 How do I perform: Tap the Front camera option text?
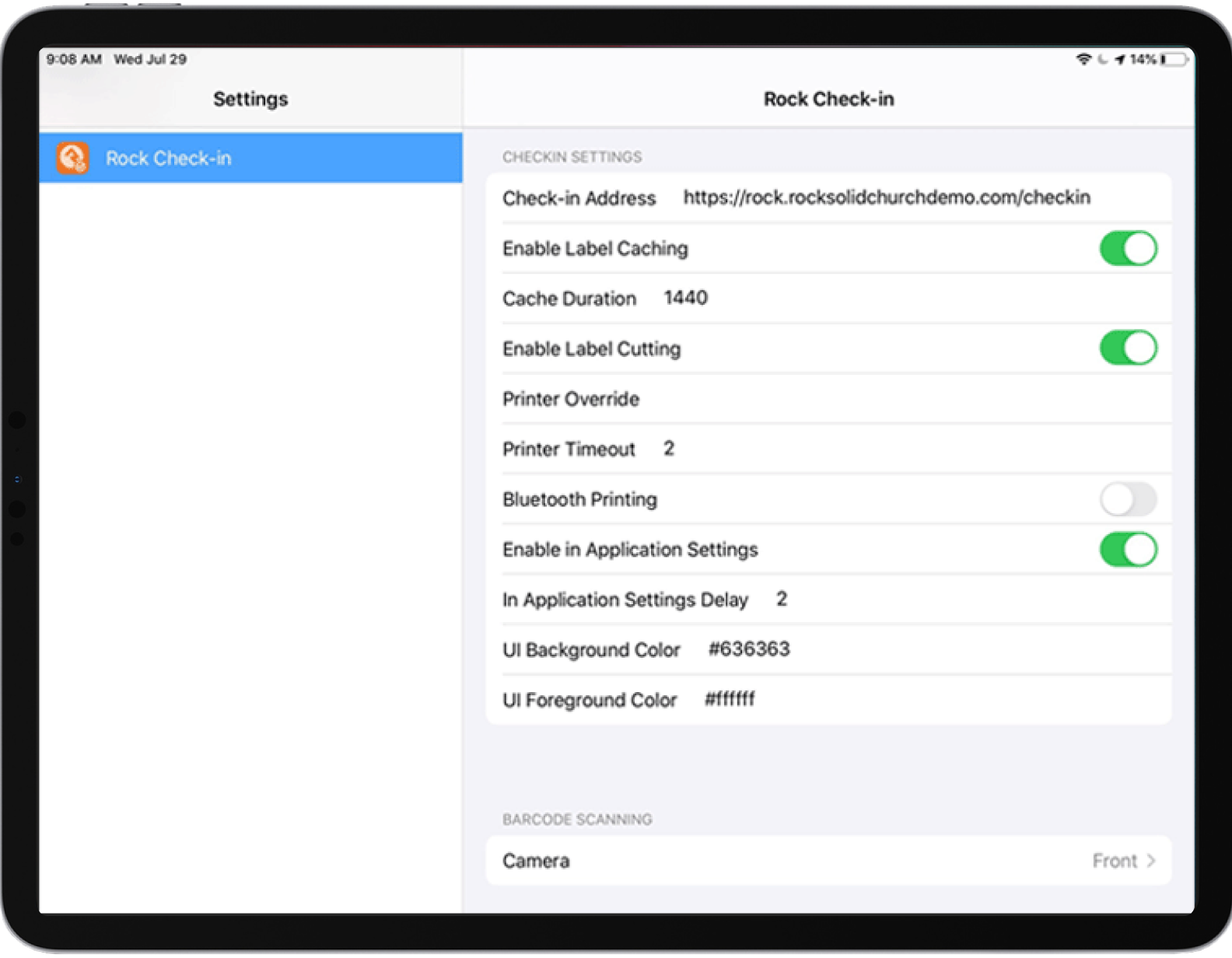(1114, 861)
